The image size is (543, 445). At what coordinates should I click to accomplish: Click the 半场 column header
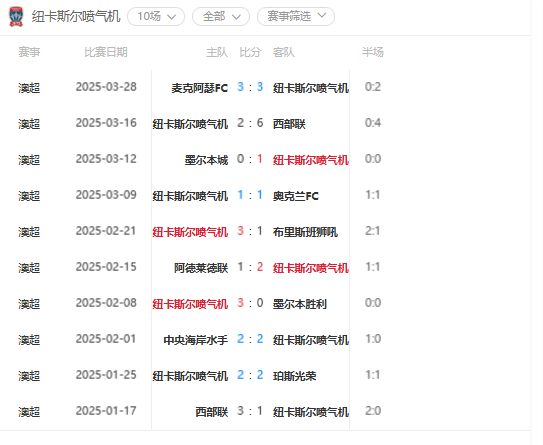pyautogui.click(x=373, y=52)
